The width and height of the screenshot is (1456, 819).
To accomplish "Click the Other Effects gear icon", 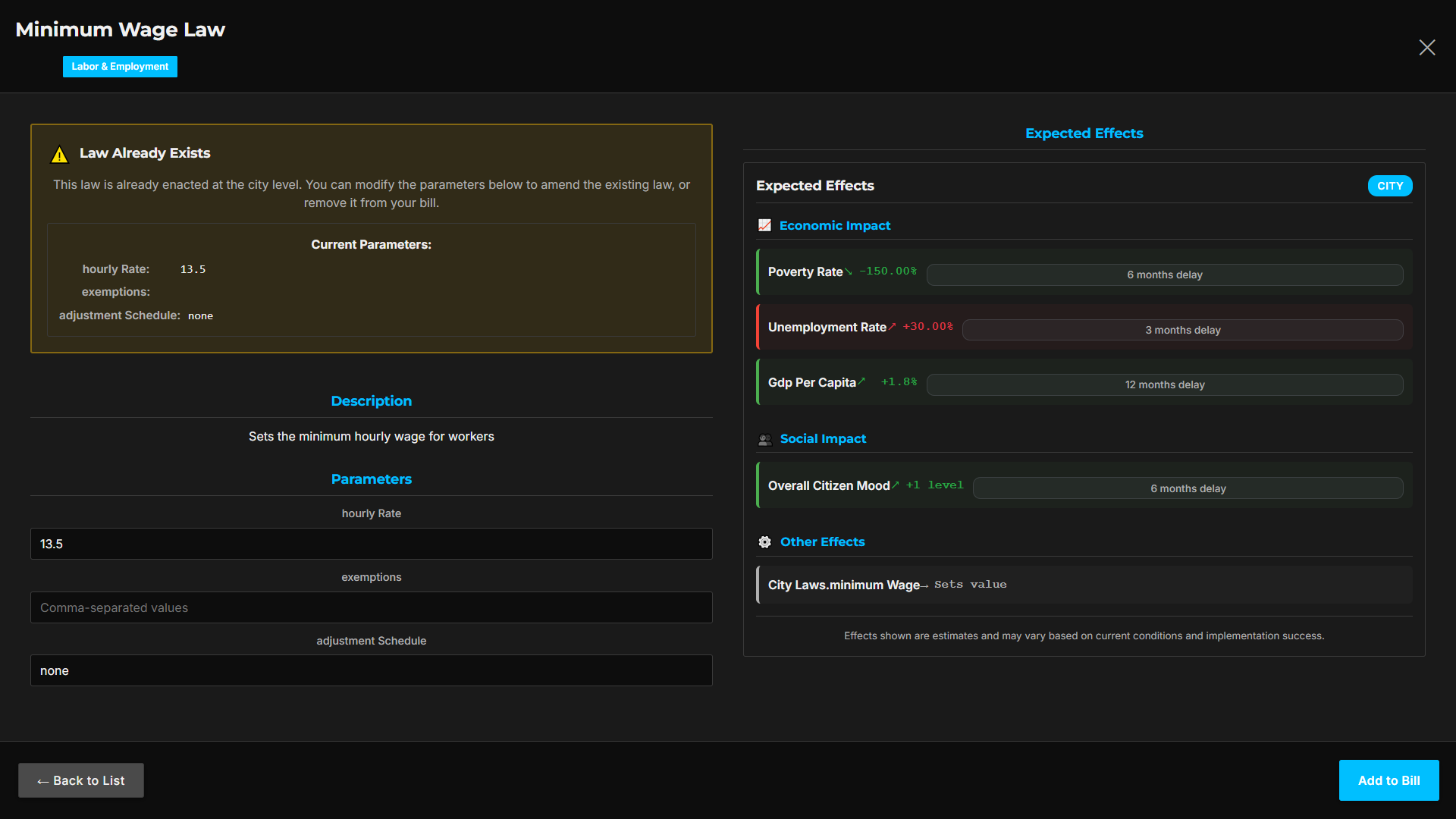I will coord(764,542).
